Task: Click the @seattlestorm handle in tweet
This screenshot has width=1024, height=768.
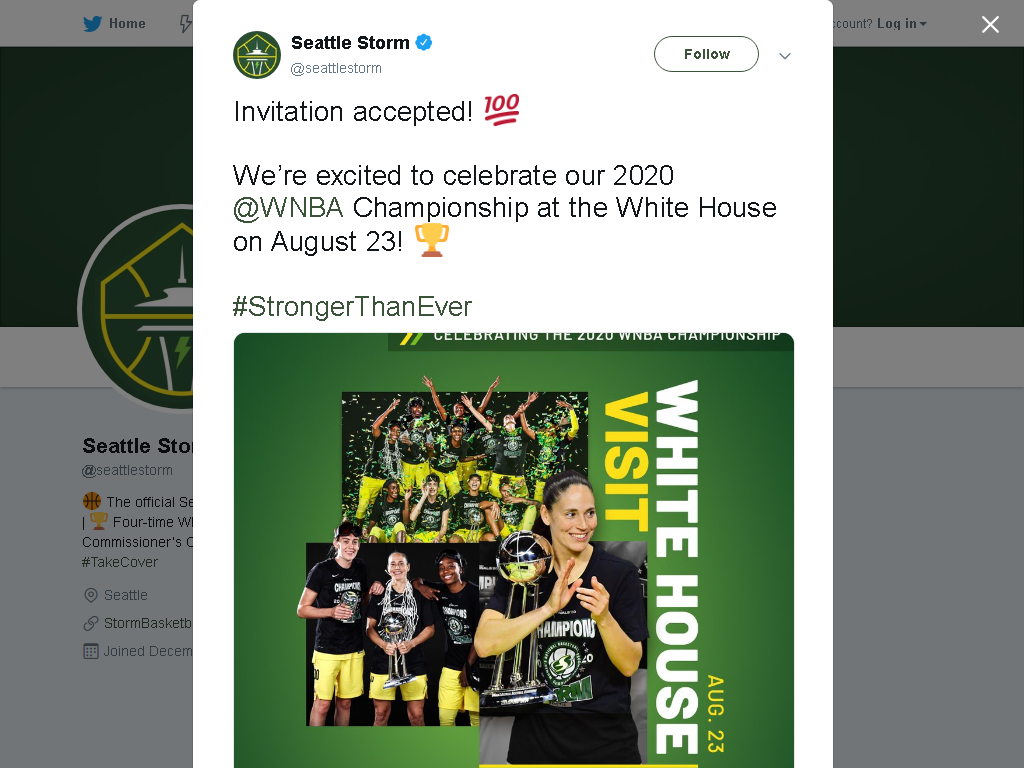Action: [x=336, y=68]
